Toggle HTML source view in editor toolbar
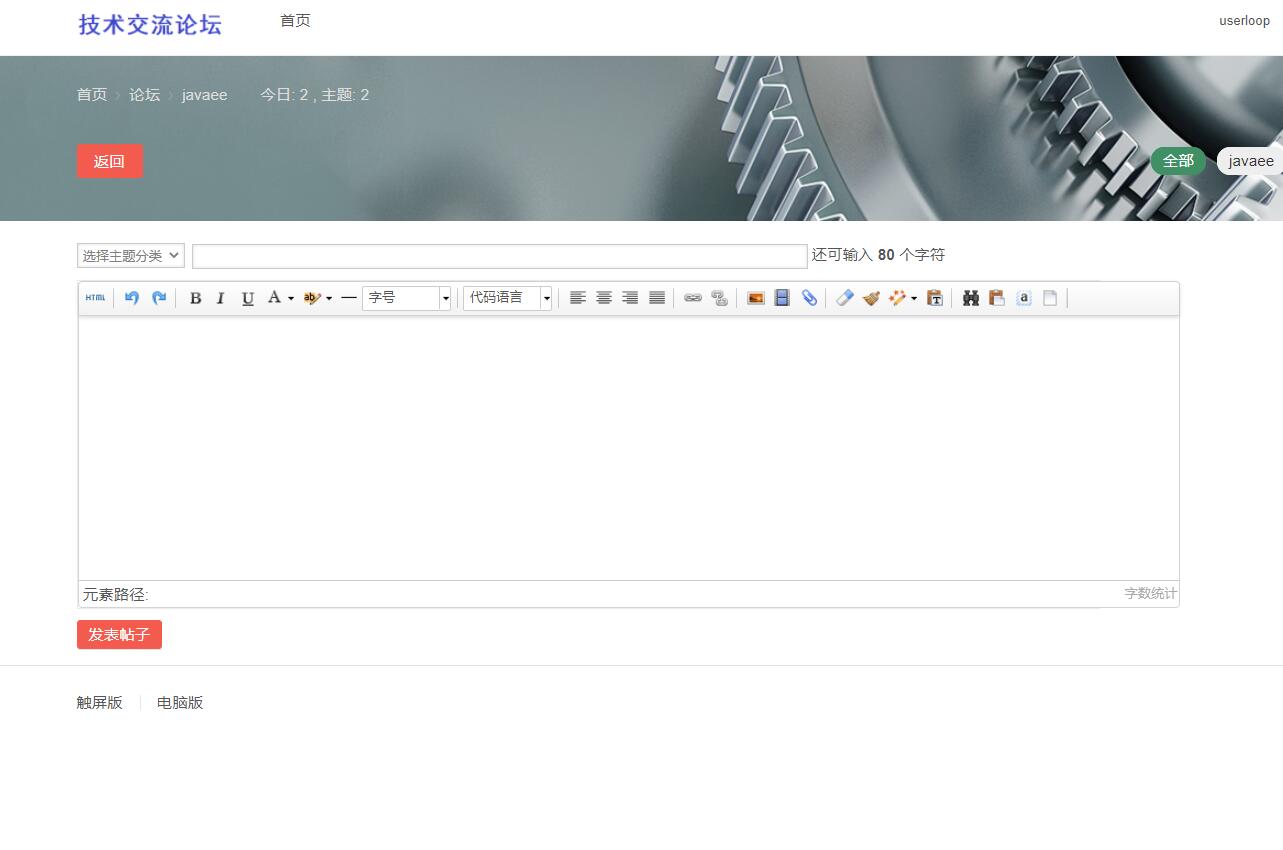 [x=95, y=298]
